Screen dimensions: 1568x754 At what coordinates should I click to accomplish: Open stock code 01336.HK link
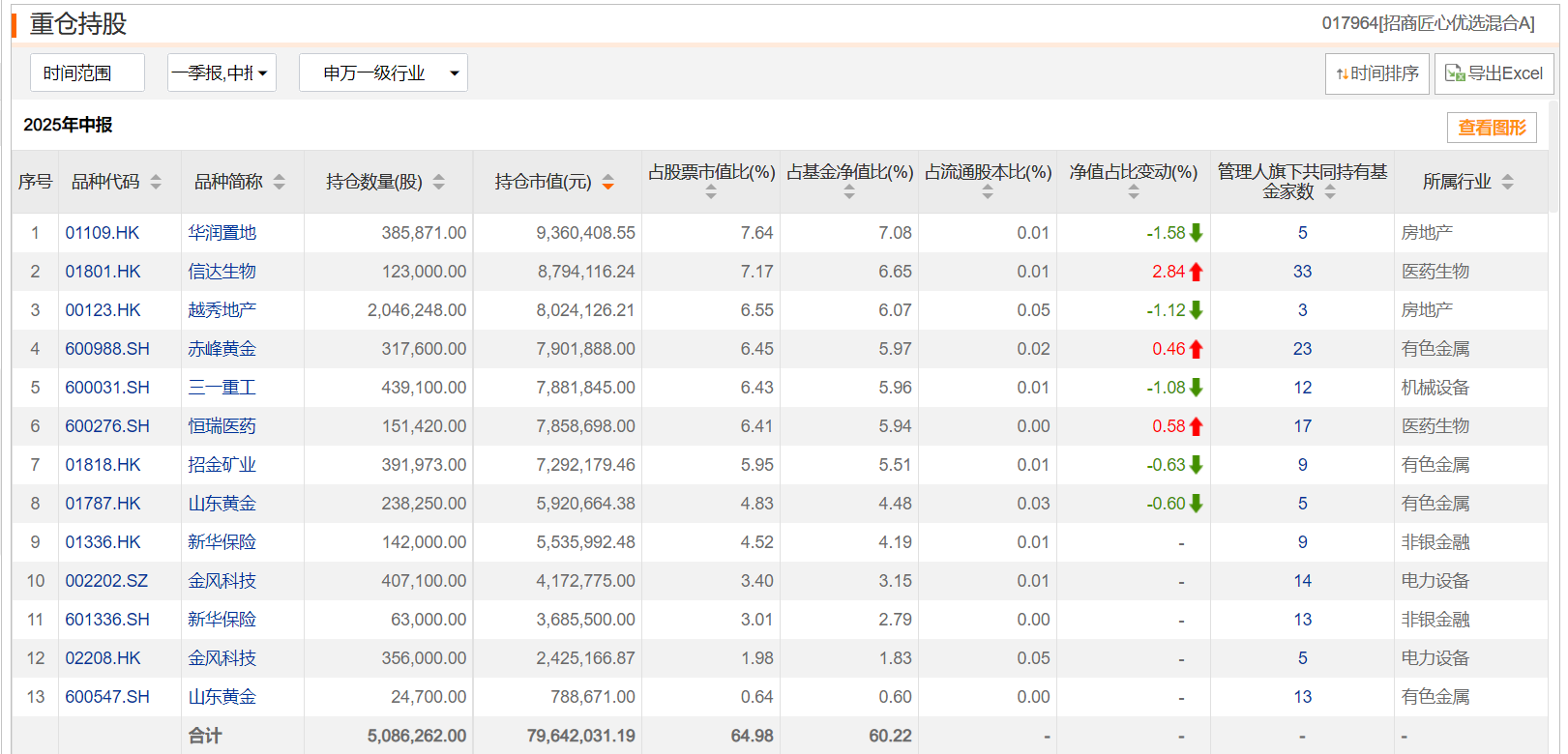tap(103, 542)
